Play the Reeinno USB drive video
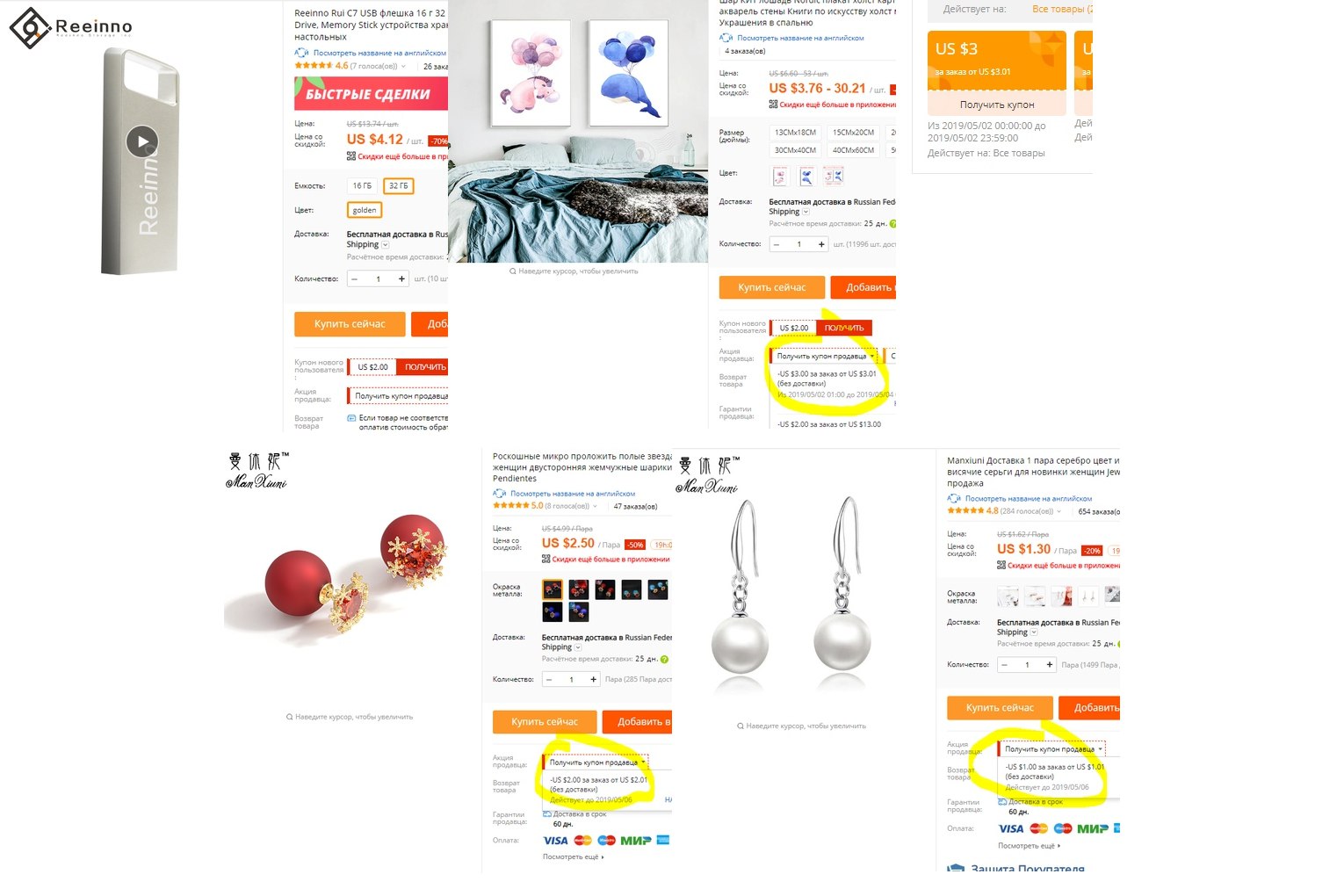 click(x=142, y=141)
